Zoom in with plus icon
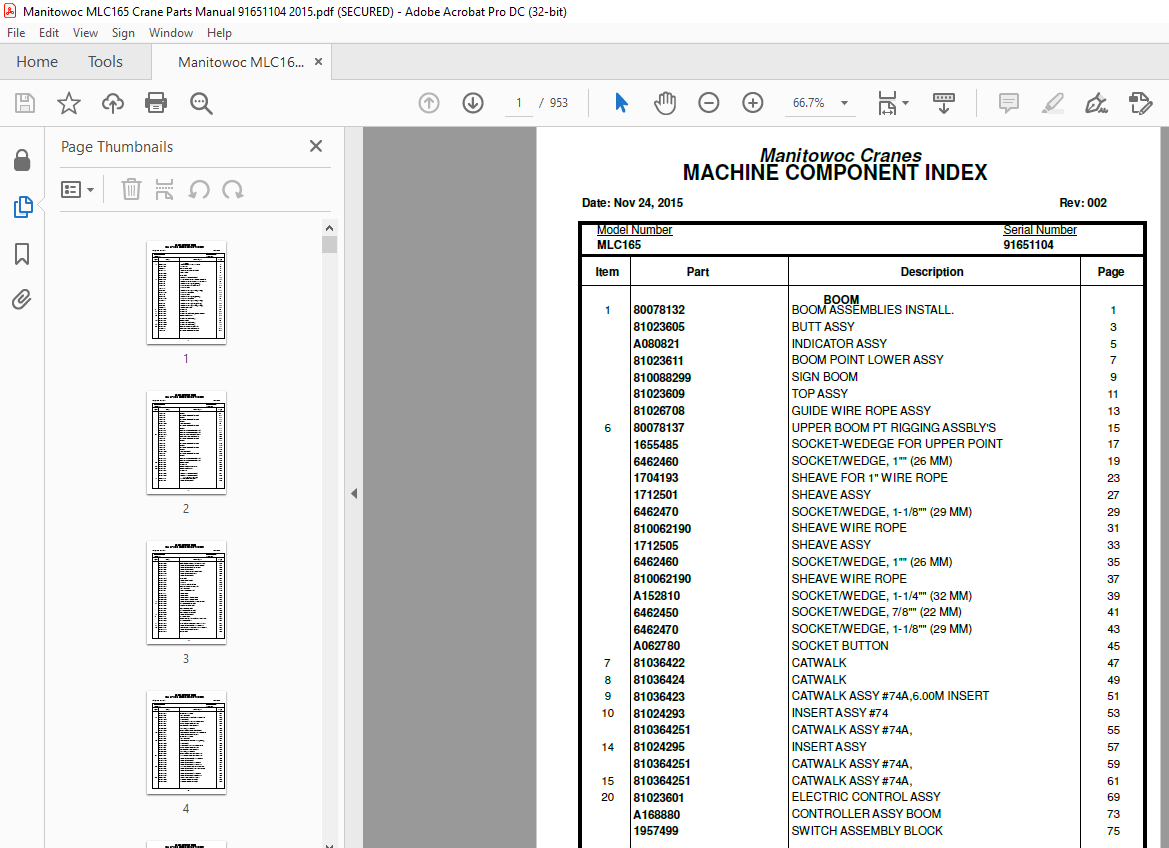The width and height of the screenshot is (1169, 848). pyautogui.click(x=753, y=103)
